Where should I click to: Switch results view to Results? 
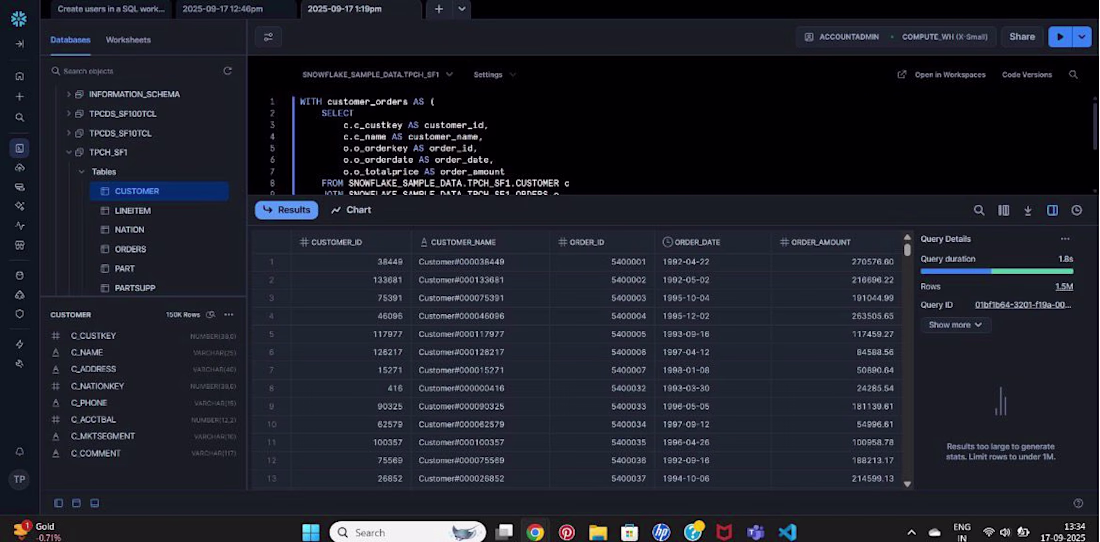point(286,210)
